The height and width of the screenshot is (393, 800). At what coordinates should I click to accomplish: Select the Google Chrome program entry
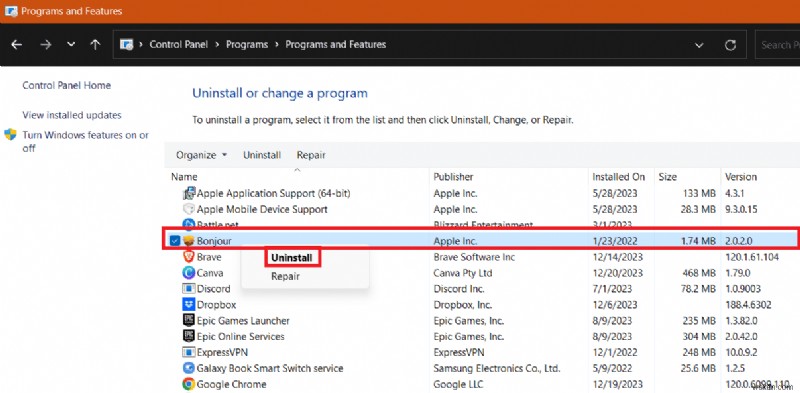point(232,384)
